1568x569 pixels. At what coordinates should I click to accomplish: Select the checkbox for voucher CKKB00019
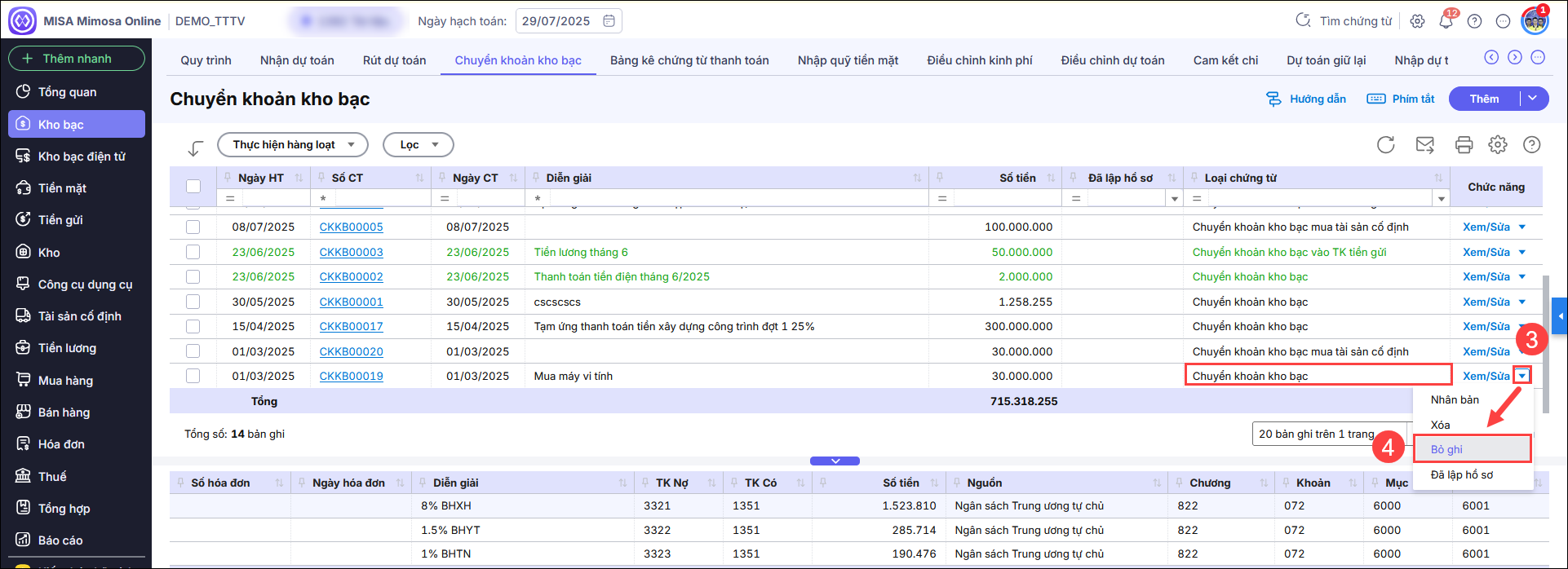(193, 376)
